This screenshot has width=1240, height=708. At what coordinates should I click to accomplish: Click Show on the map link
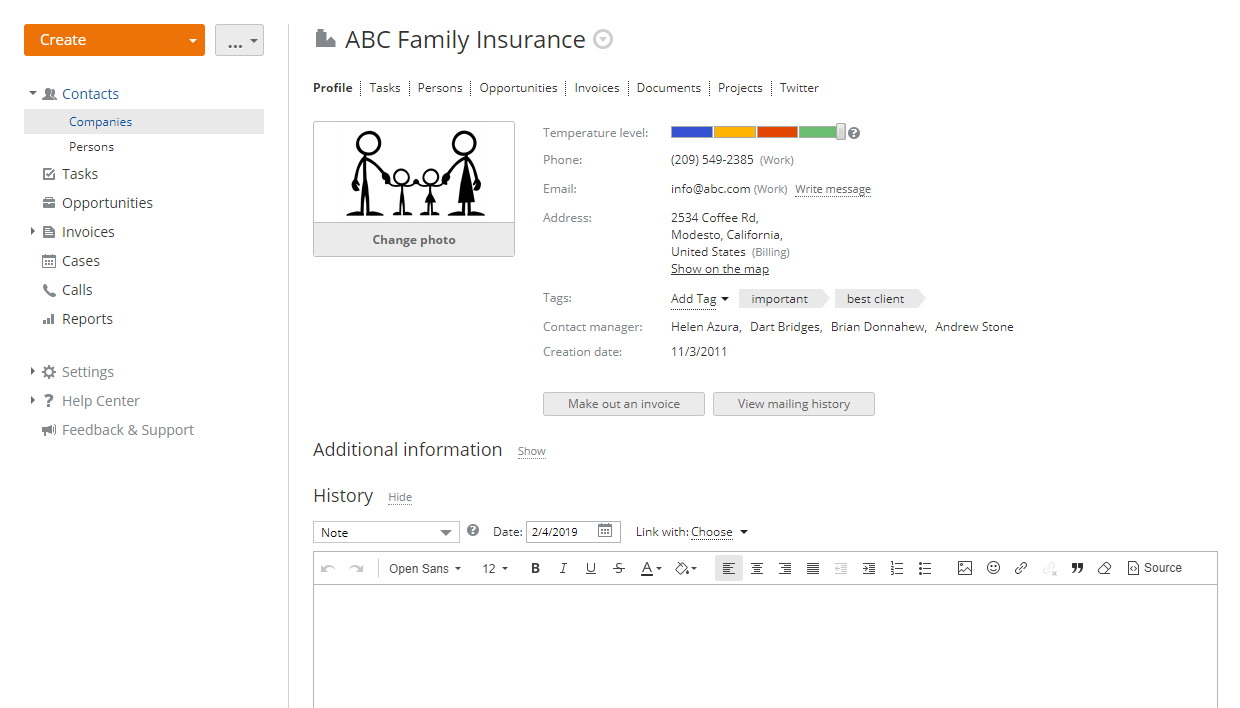click(x=720, y=269)
